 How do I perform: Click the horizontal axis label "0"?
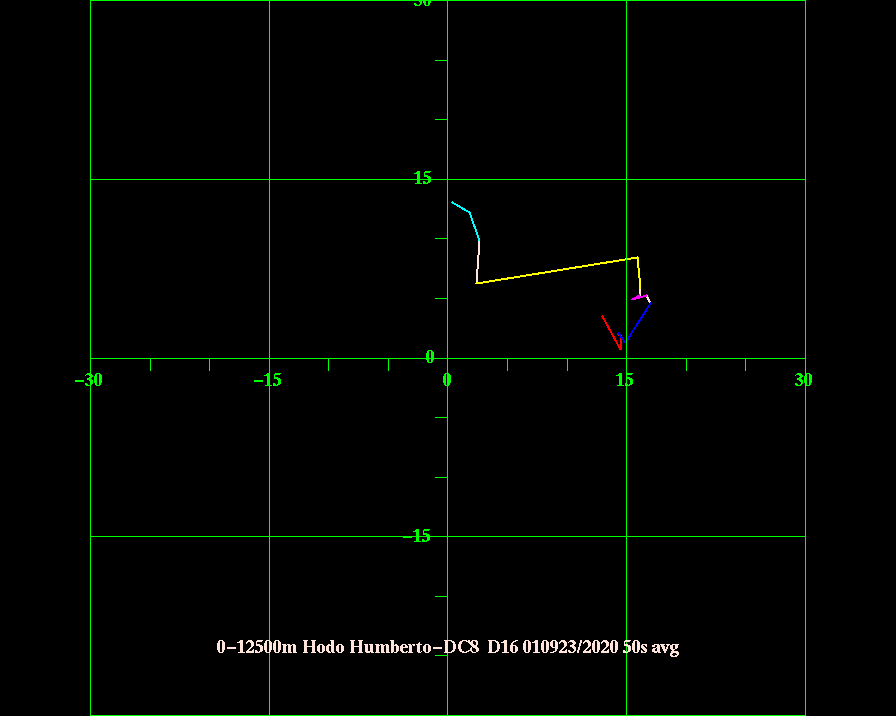pos(447,380)
